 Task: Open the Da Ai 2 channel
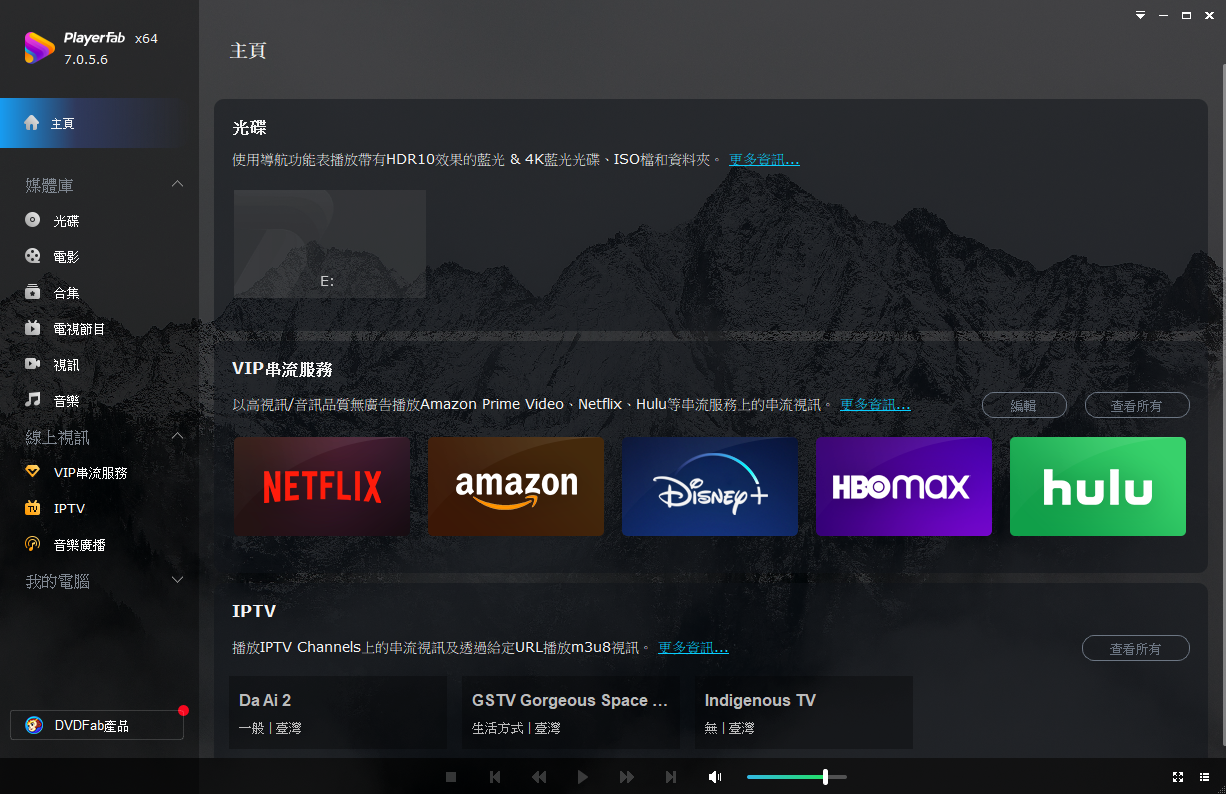point(338,713)
